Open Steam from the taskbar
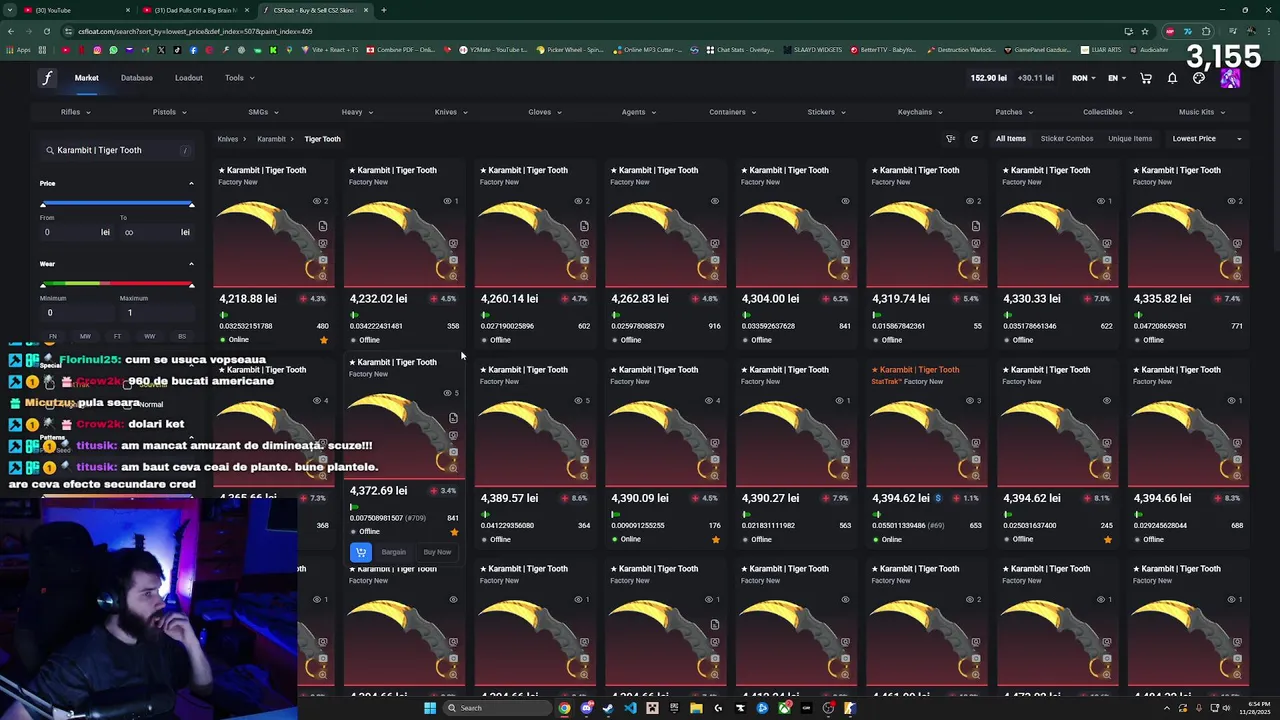The height and width of the screenshot is (720, 1280). tap(608, 708)
